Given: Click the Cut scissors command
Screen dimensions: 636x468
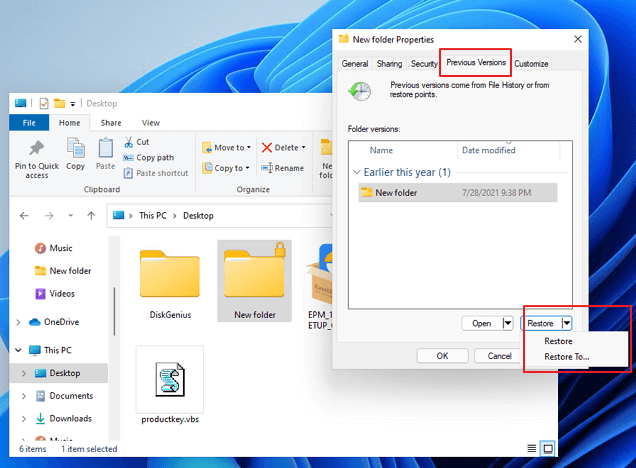Looking at the screenshot, I should coord(137,142).
